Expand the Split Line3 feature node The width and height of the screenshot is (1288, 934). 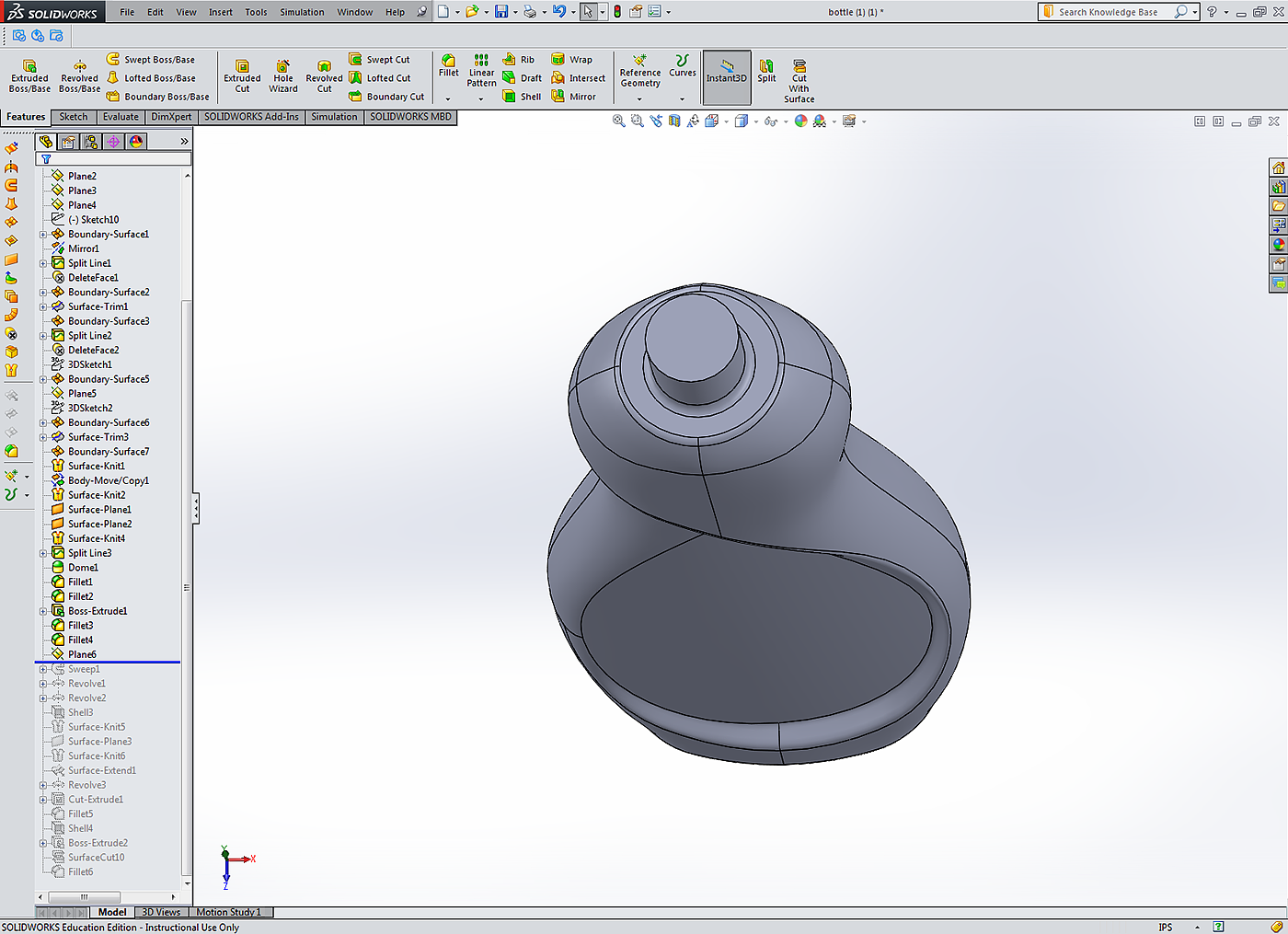pyautogui.click(x=43, y=553)
